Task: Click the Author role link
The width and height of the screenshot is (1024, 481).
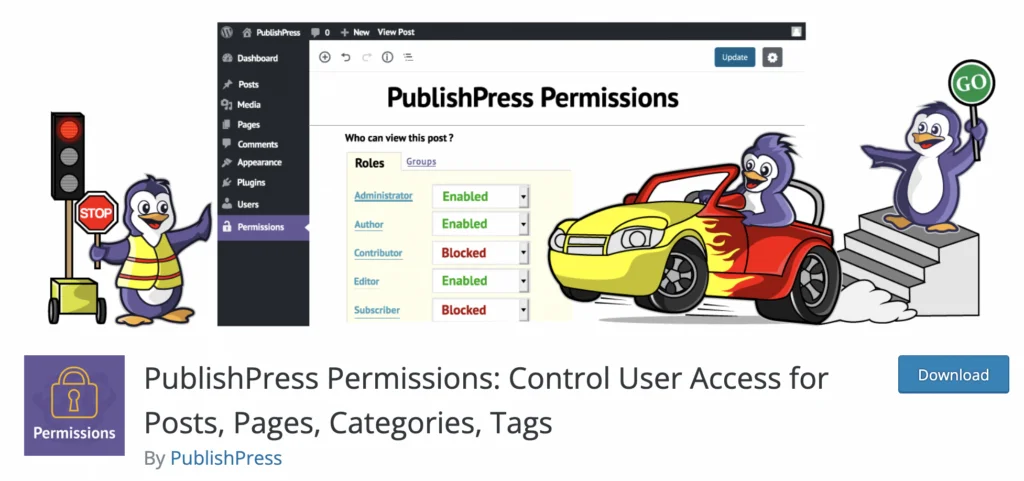Action: 369,225
